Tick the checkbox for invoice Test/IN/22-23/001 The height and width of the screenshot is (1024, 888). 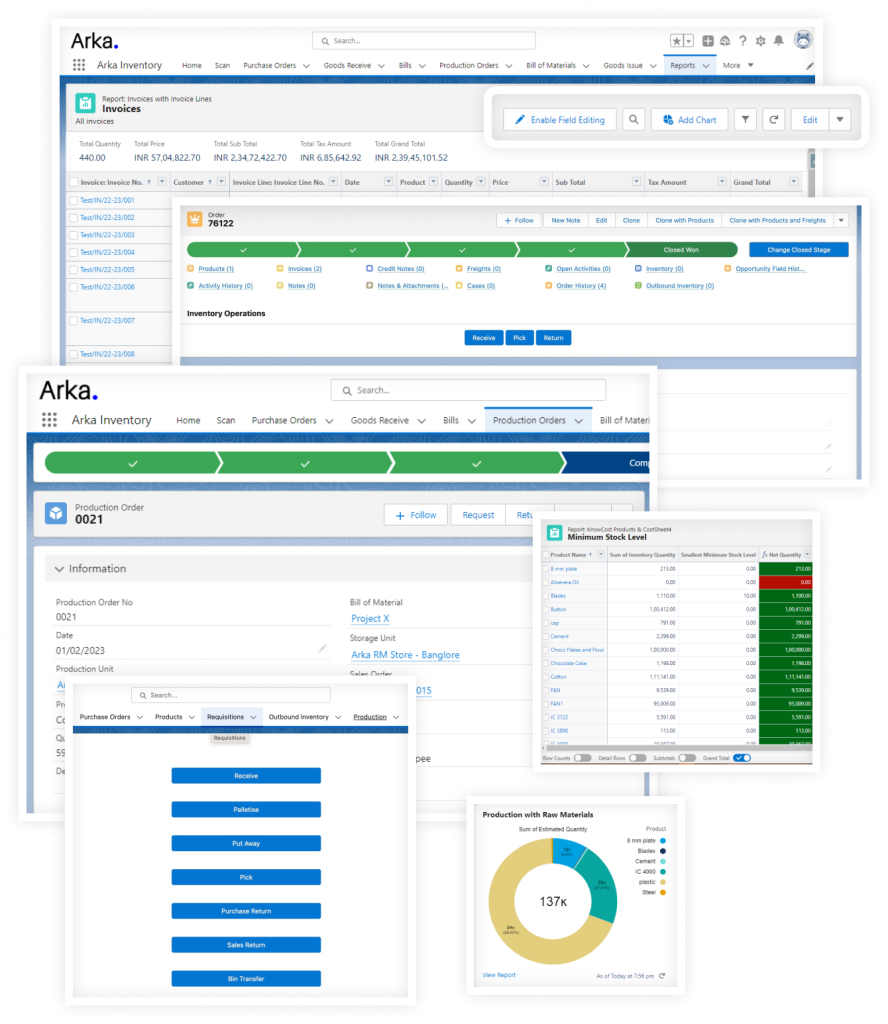(x=74, y=200)
